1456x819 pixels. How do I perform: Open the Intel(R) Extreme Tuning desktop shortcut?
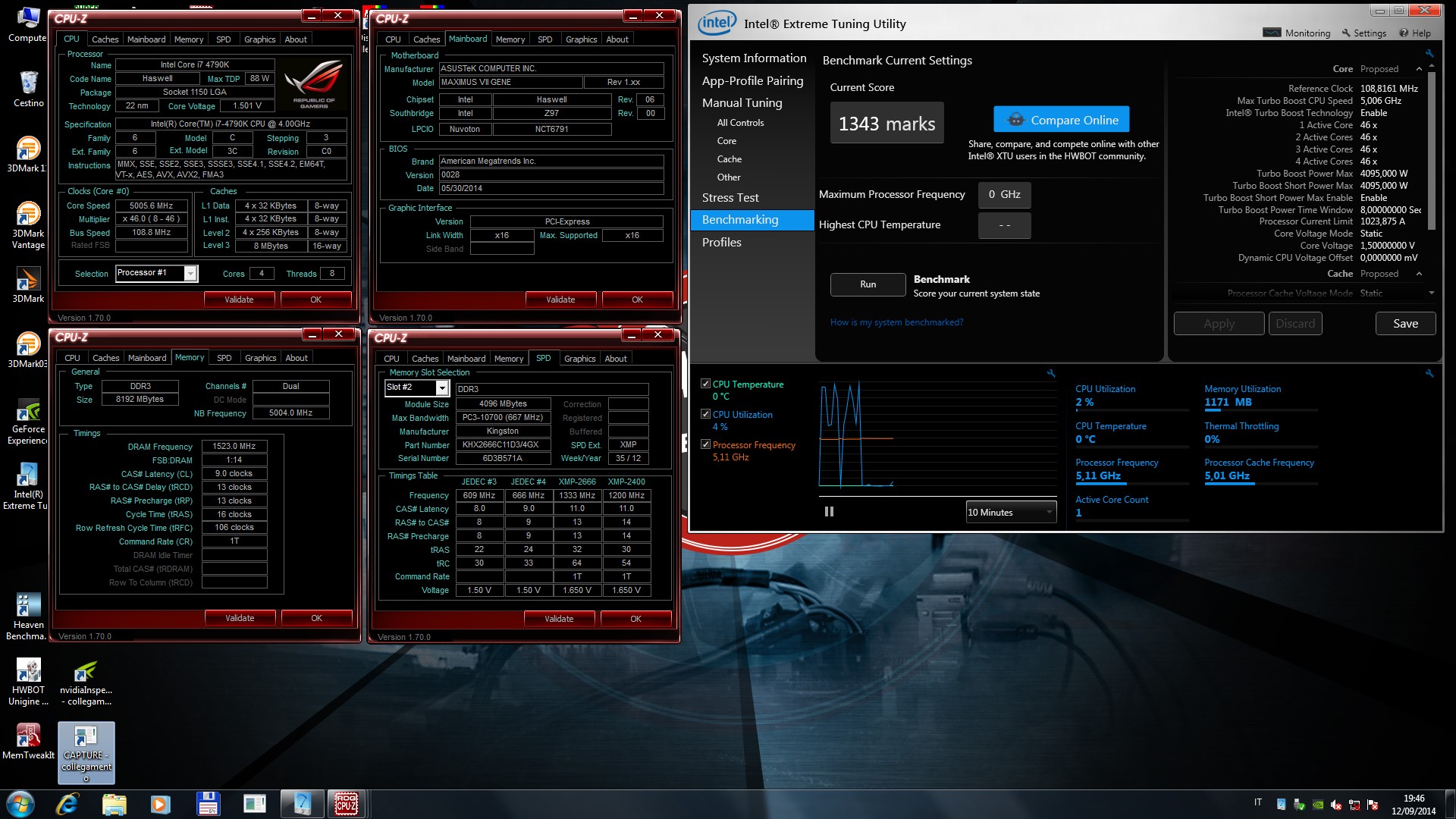[28, 487]
